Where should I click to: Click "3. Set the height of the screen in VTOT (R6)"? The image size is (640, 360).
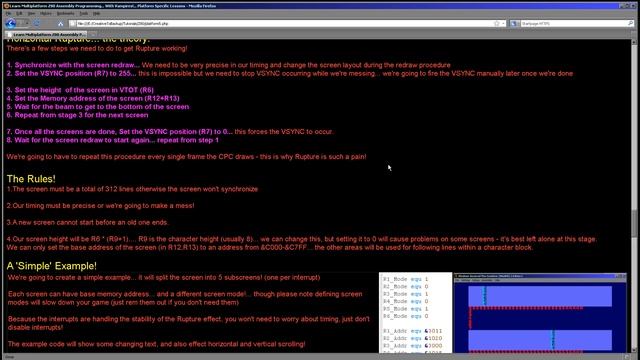[80, 90]
